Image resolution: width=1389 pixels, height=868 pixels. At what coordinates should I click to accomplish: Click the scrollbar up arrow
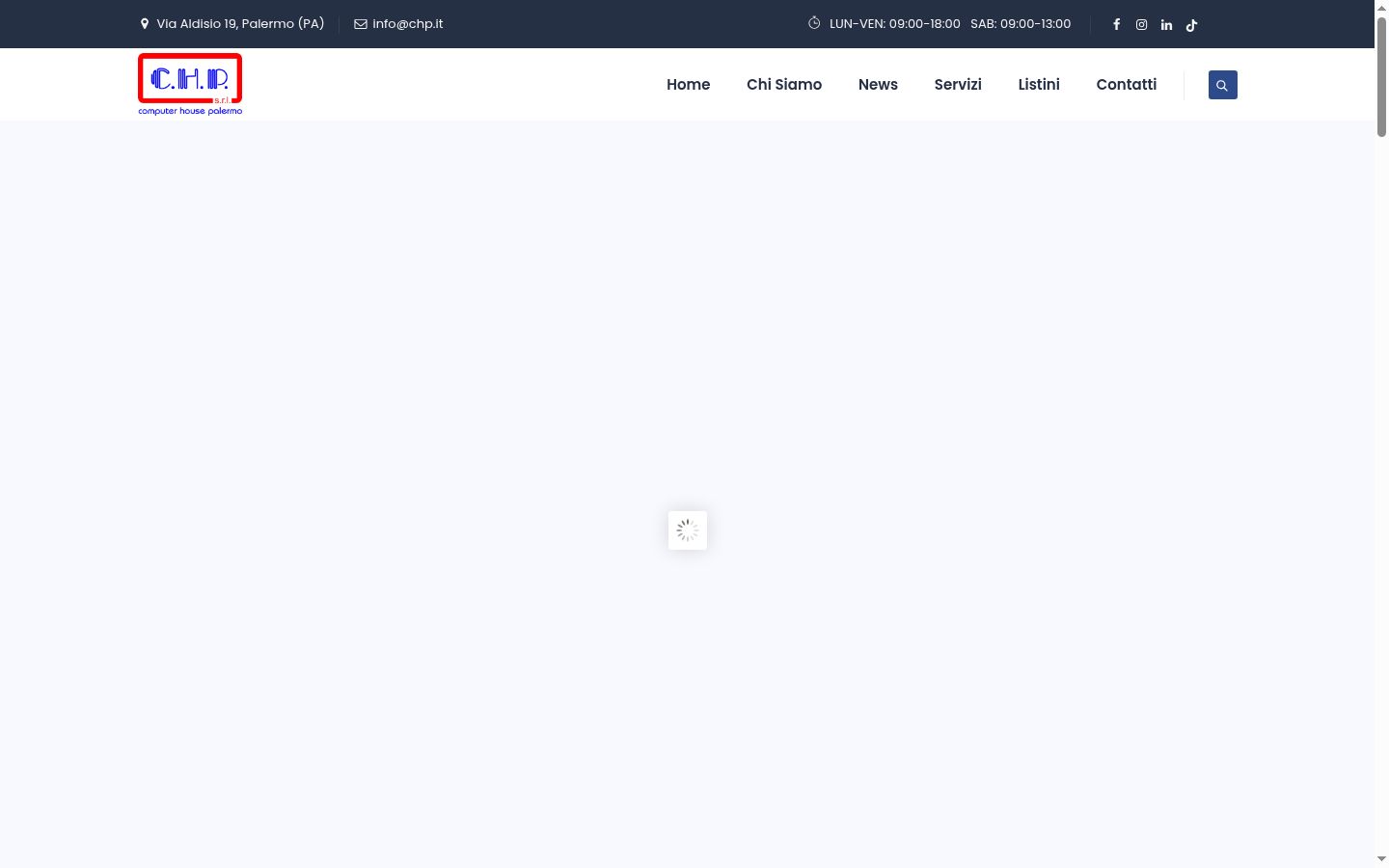click(x=1381, y=8)
